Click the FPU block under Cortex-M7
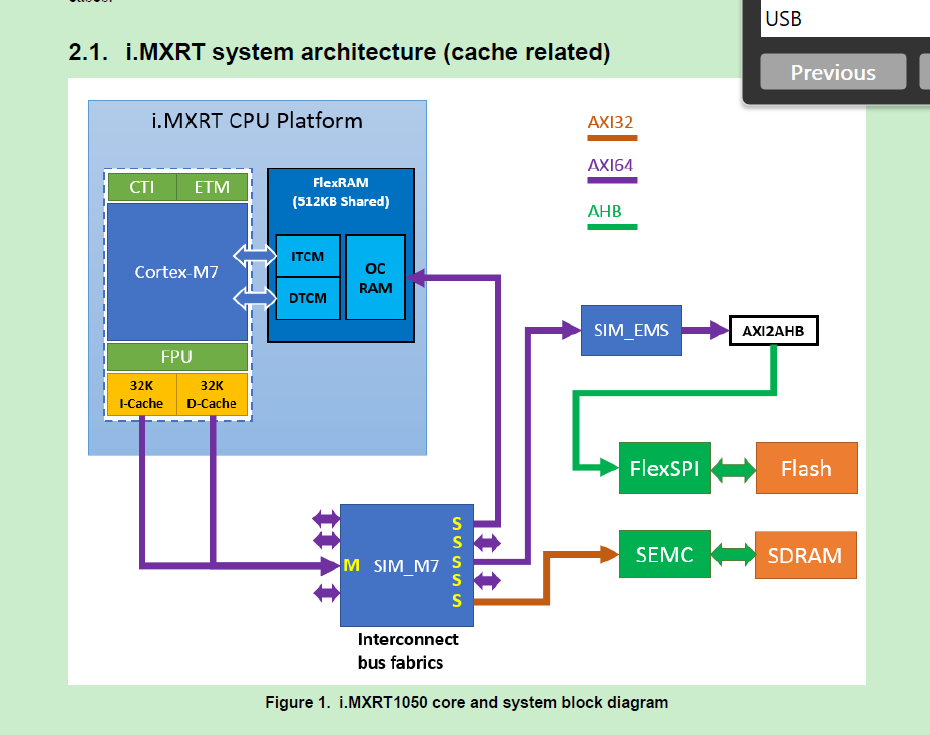The image size is (930, 735). coord(177,357)
